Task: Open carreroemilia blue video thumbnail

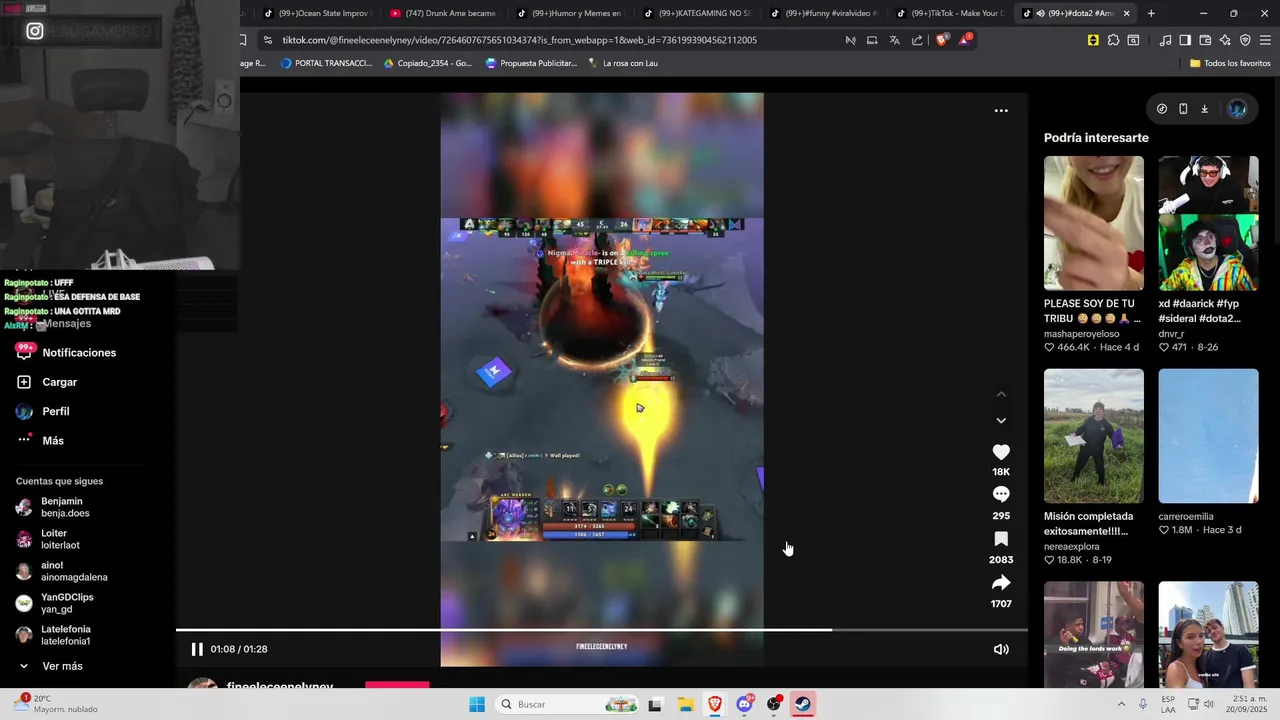Action: [1208, 436]
